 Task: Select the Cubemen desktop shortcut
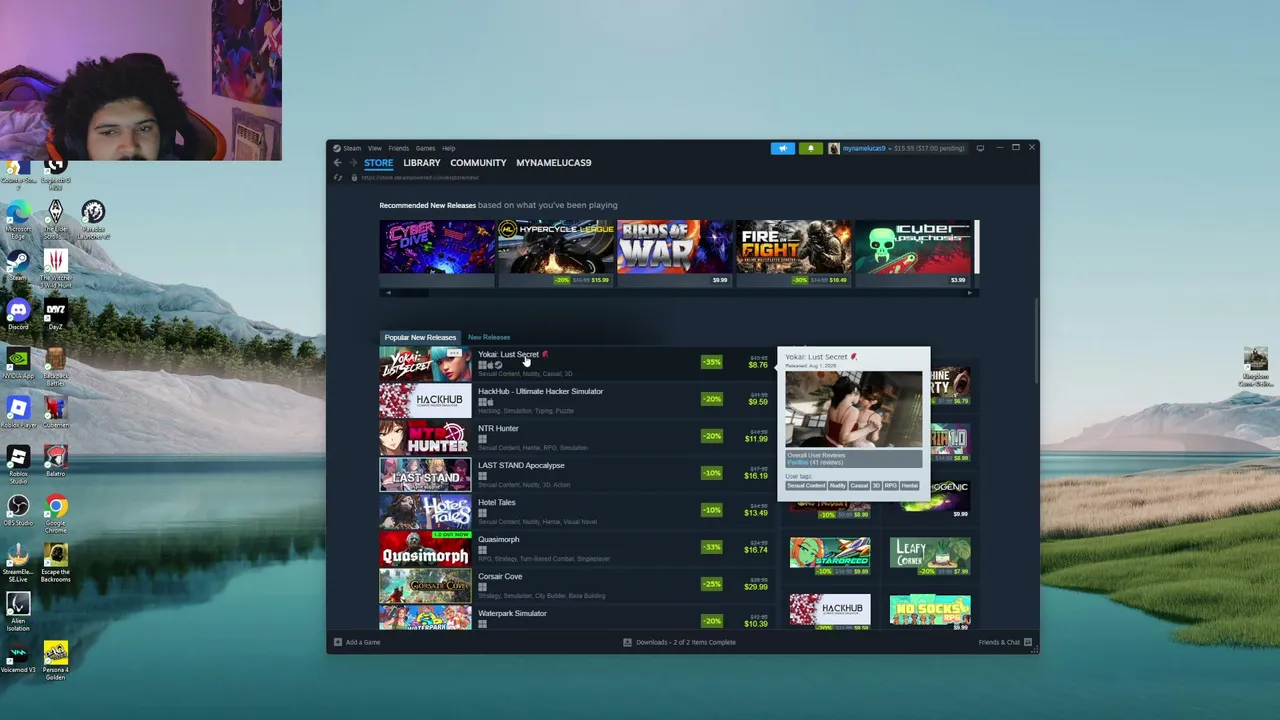[55, 412]
